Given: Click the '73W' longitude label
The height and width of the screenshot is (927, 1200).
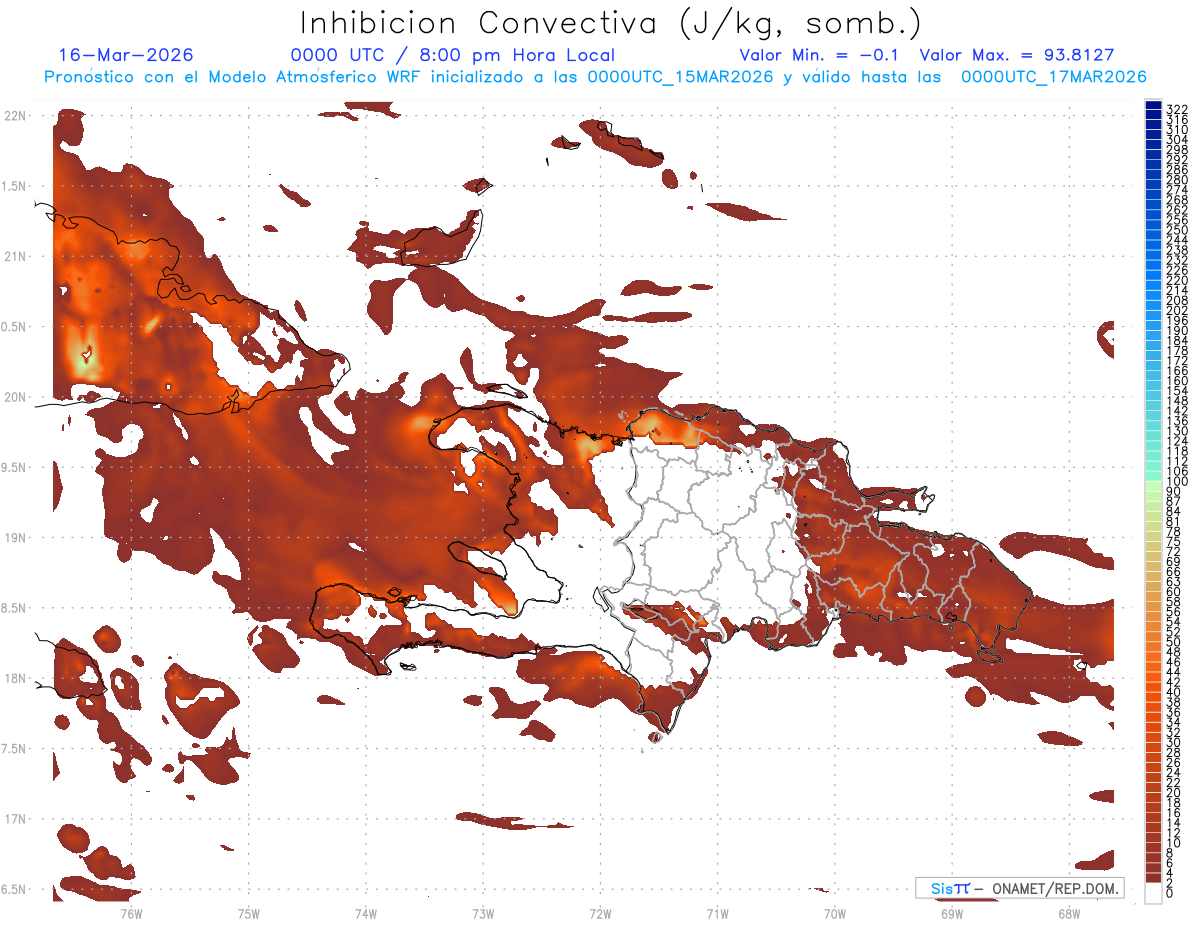Looking at the screenshot, I should (x=483, y=912).
